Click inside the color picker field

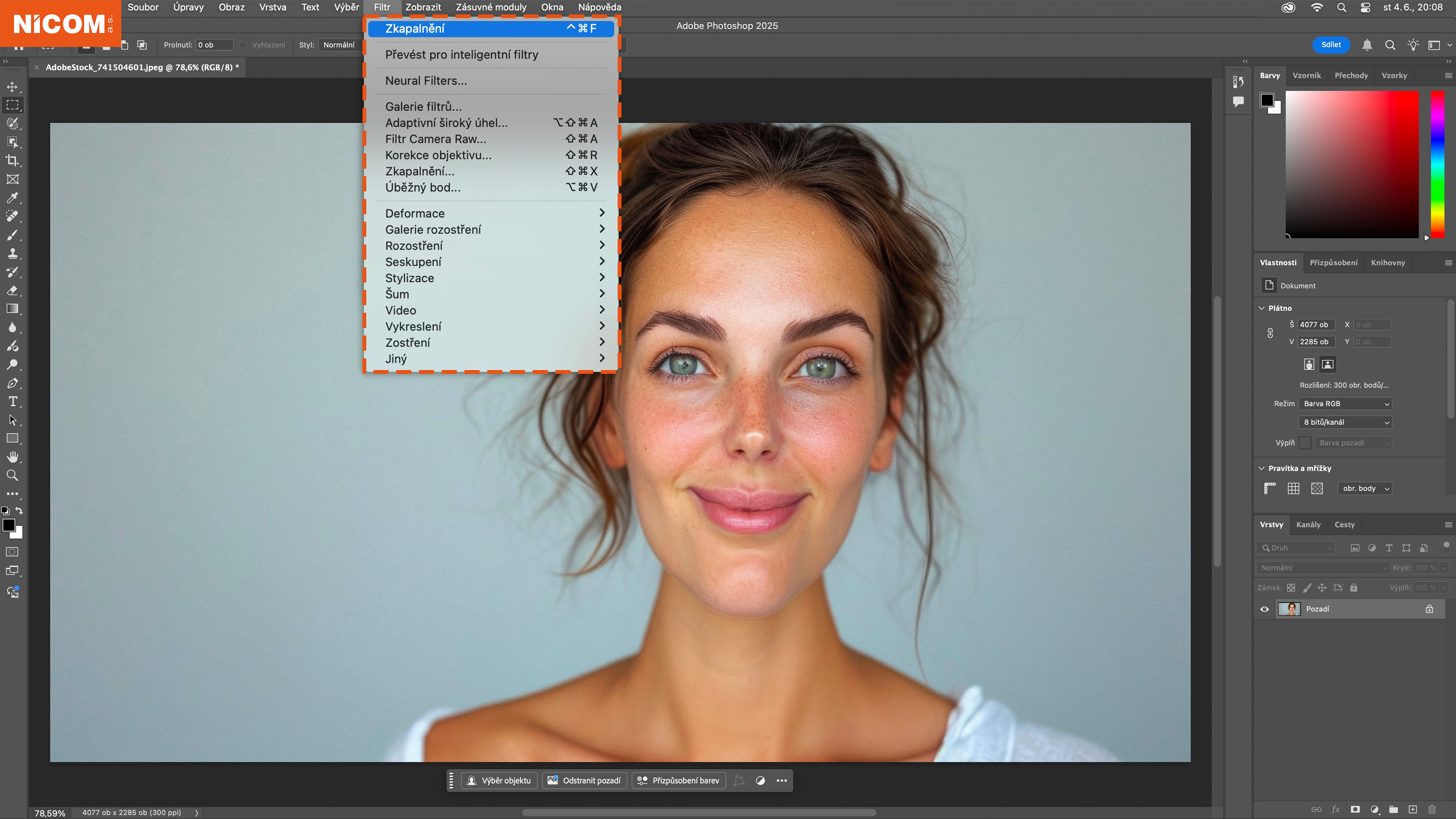(x=1352, y=165)
